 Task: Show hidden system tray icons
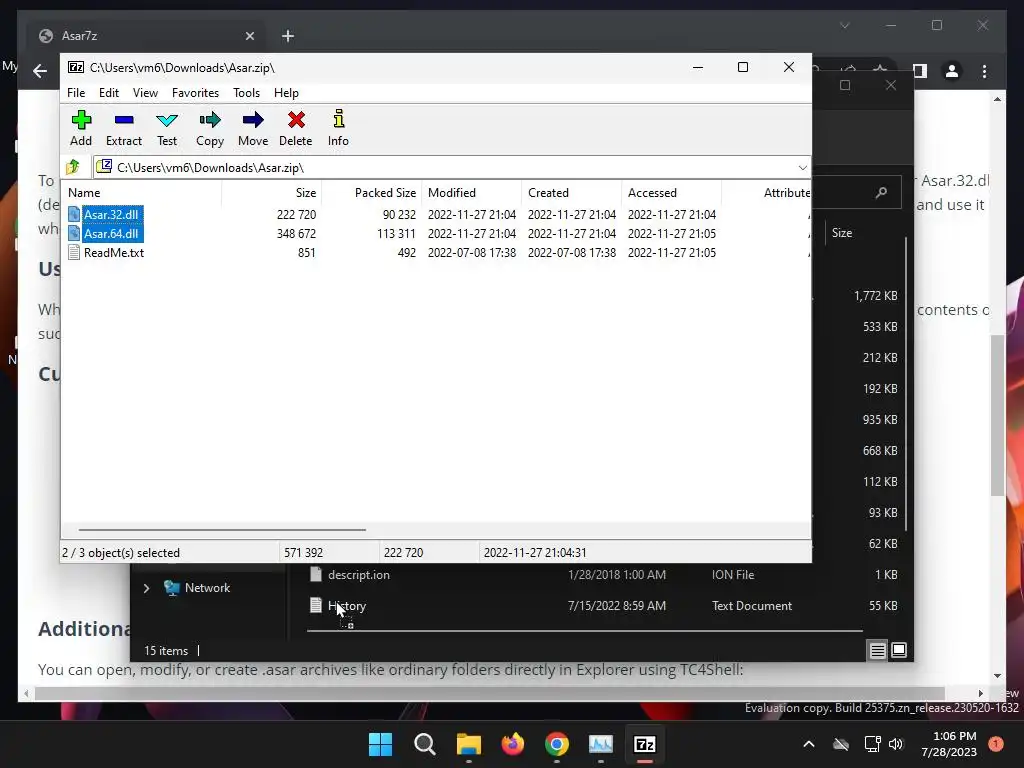[x=808, y=744]
